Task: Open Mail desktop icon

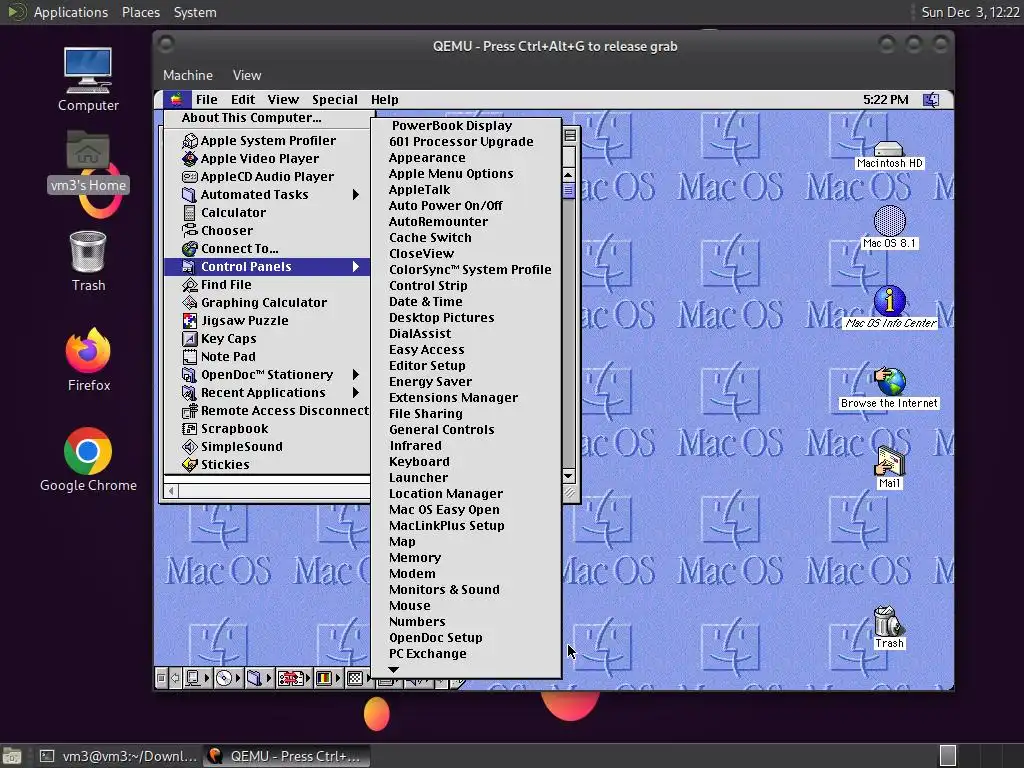Action: (889, 468)
